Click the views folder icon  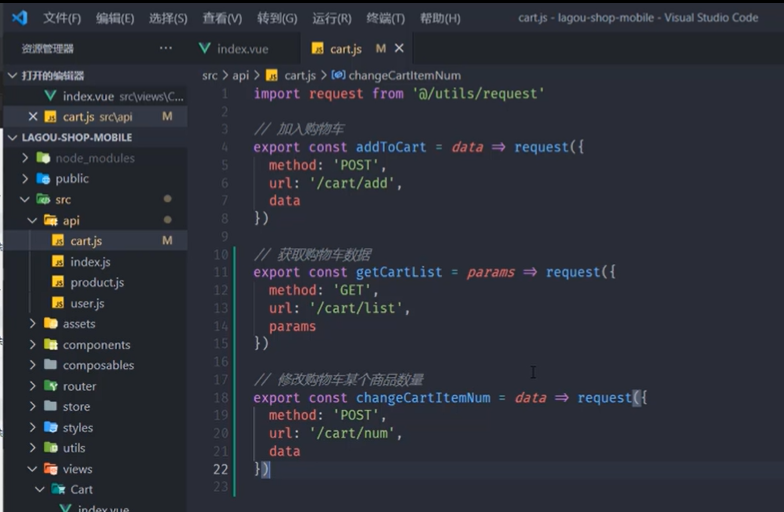(x=51, y=469)
